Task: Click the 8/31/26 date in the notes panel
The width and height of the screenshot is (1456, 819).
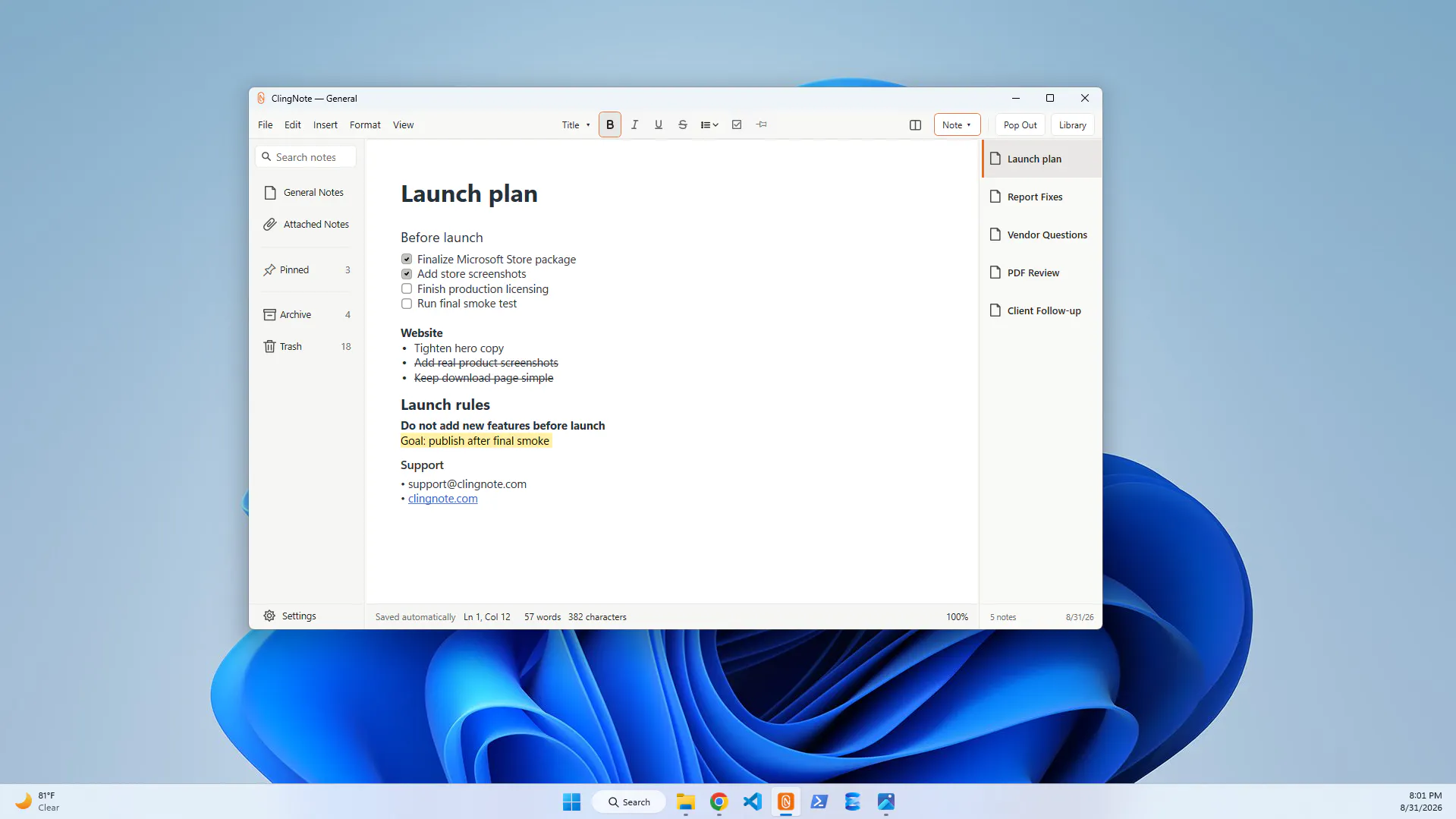Action: click(1080, 617)
